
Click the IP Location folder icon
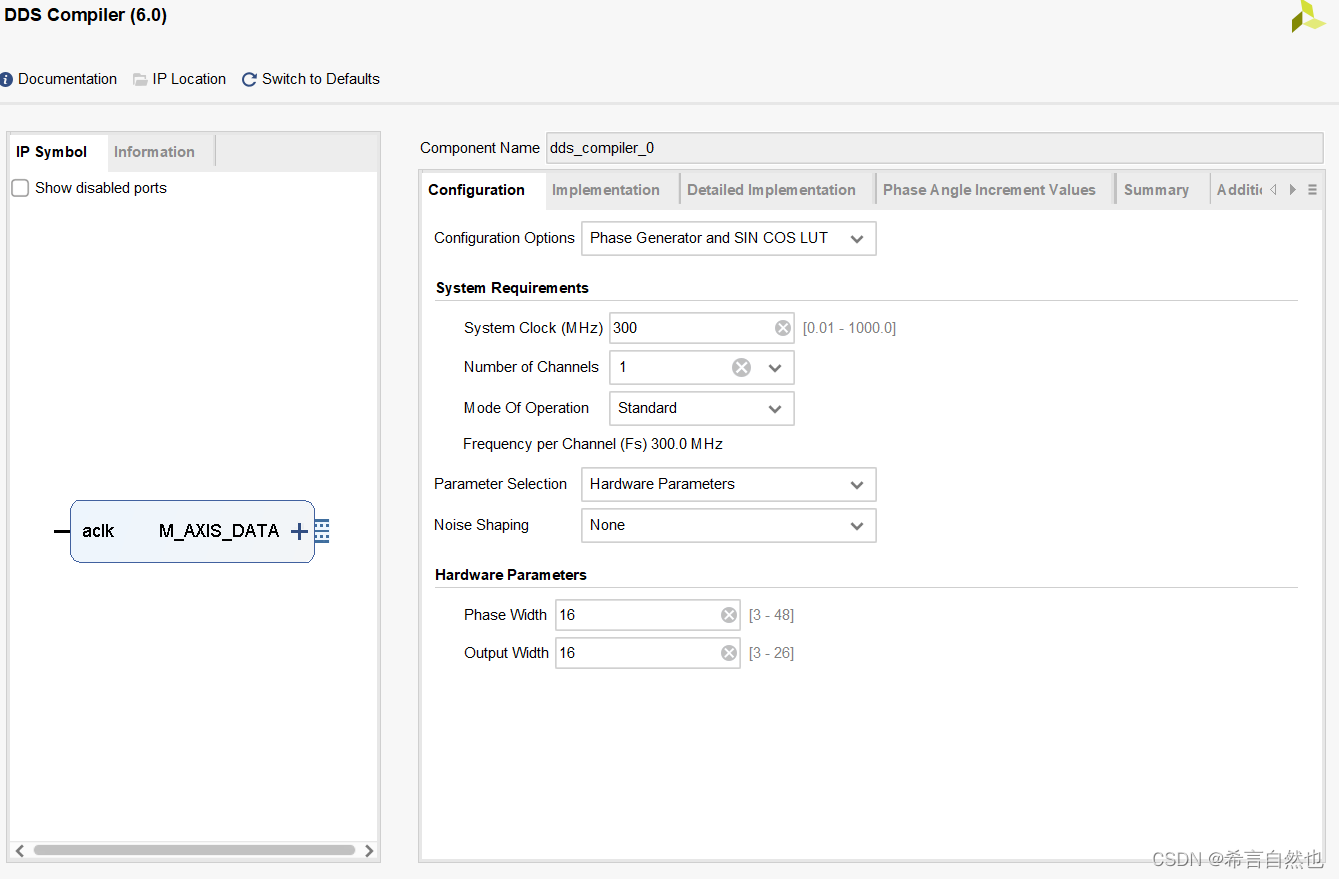(140, 79)
